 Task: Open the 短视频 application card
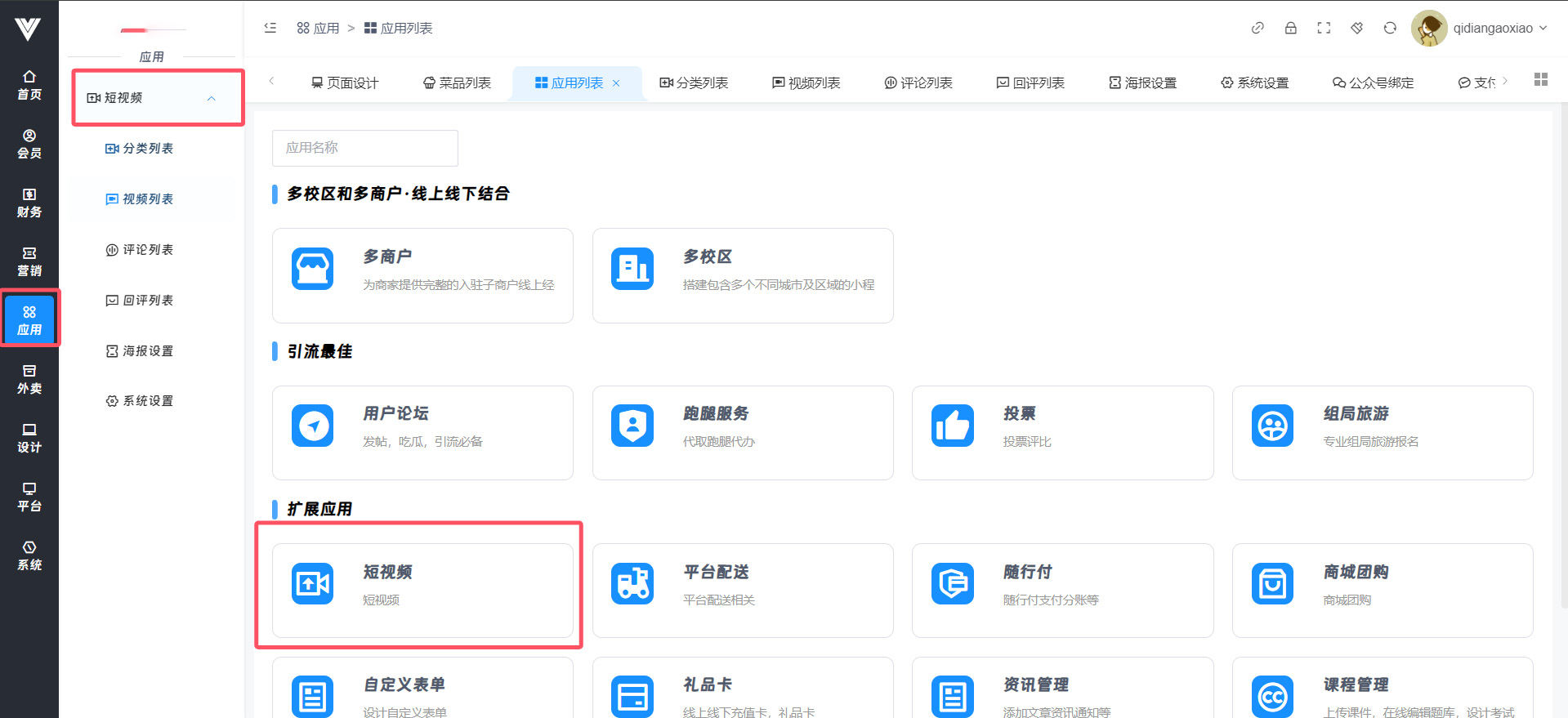422,590
